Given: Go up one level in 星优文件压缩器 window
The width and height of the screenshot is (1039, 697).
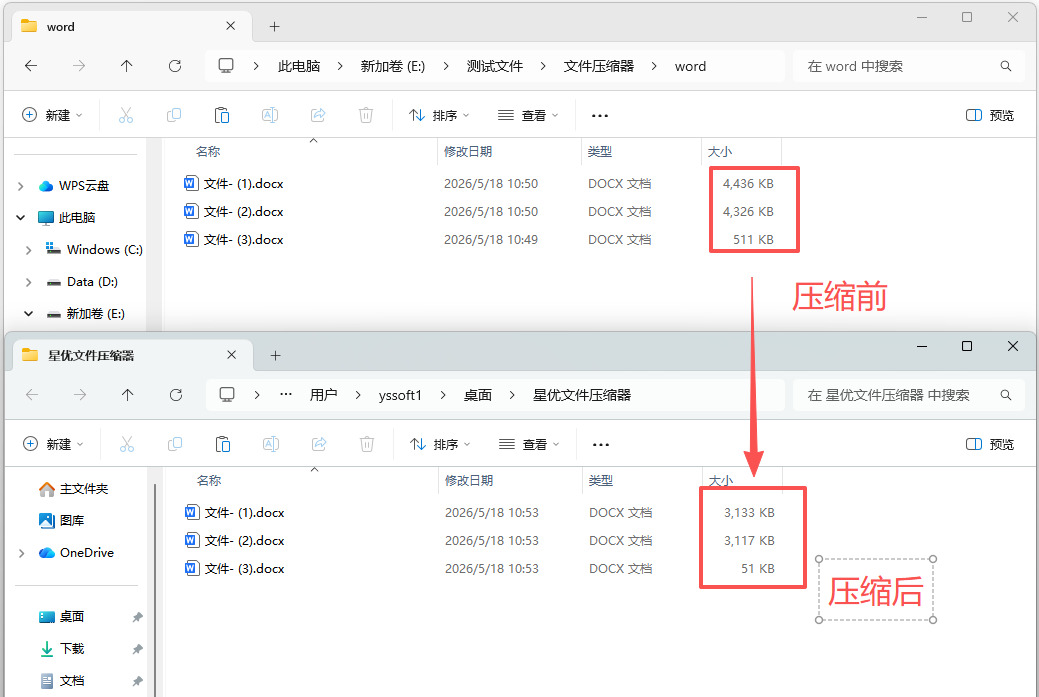Looking at the screenshot, I should click(x=128, y=395).
